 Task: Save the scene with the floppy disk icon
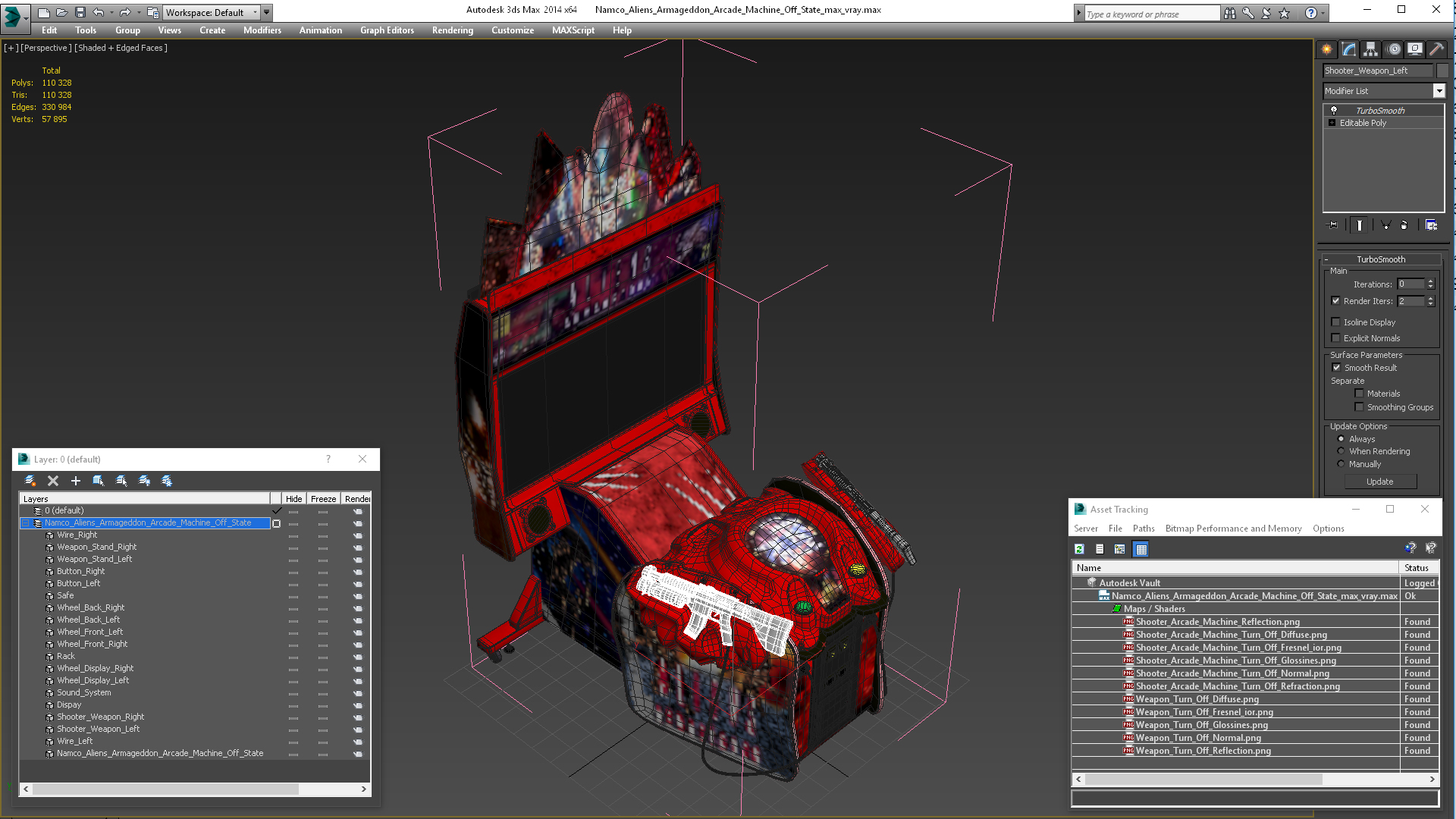[80, 12]
